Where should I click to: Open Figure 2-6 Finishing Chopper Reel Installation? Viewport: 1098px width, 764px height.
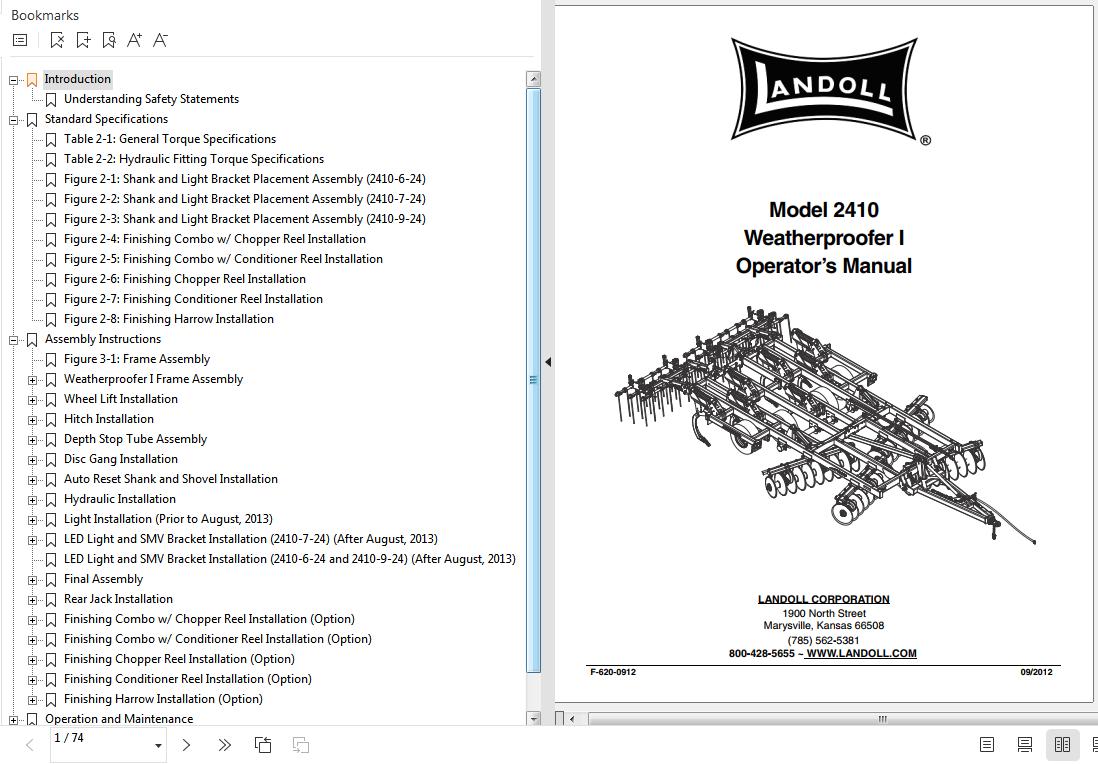click(x=185, y=279)
